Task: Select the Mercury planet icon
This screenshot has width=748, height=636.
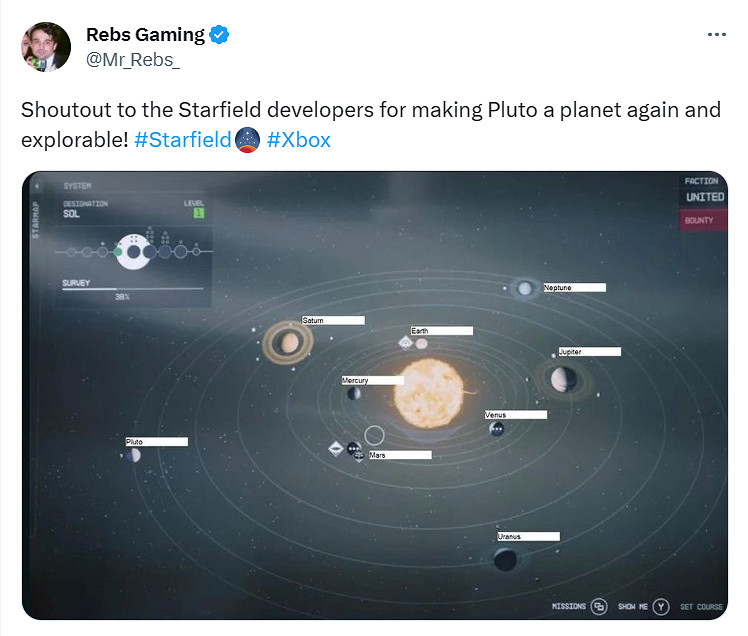Action: (354, 394)
